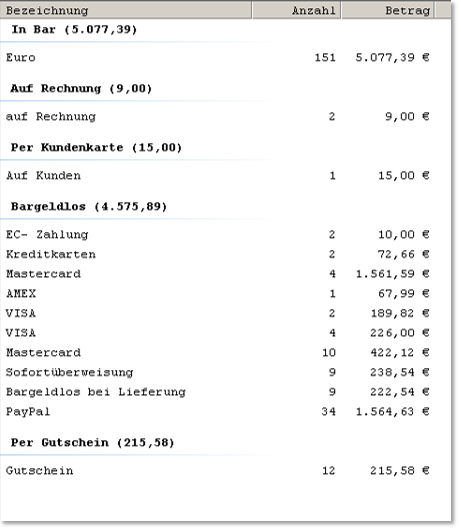Select the VISA row with 189,82 €
This screenshot has width=461, height=530.
(225, 313)
